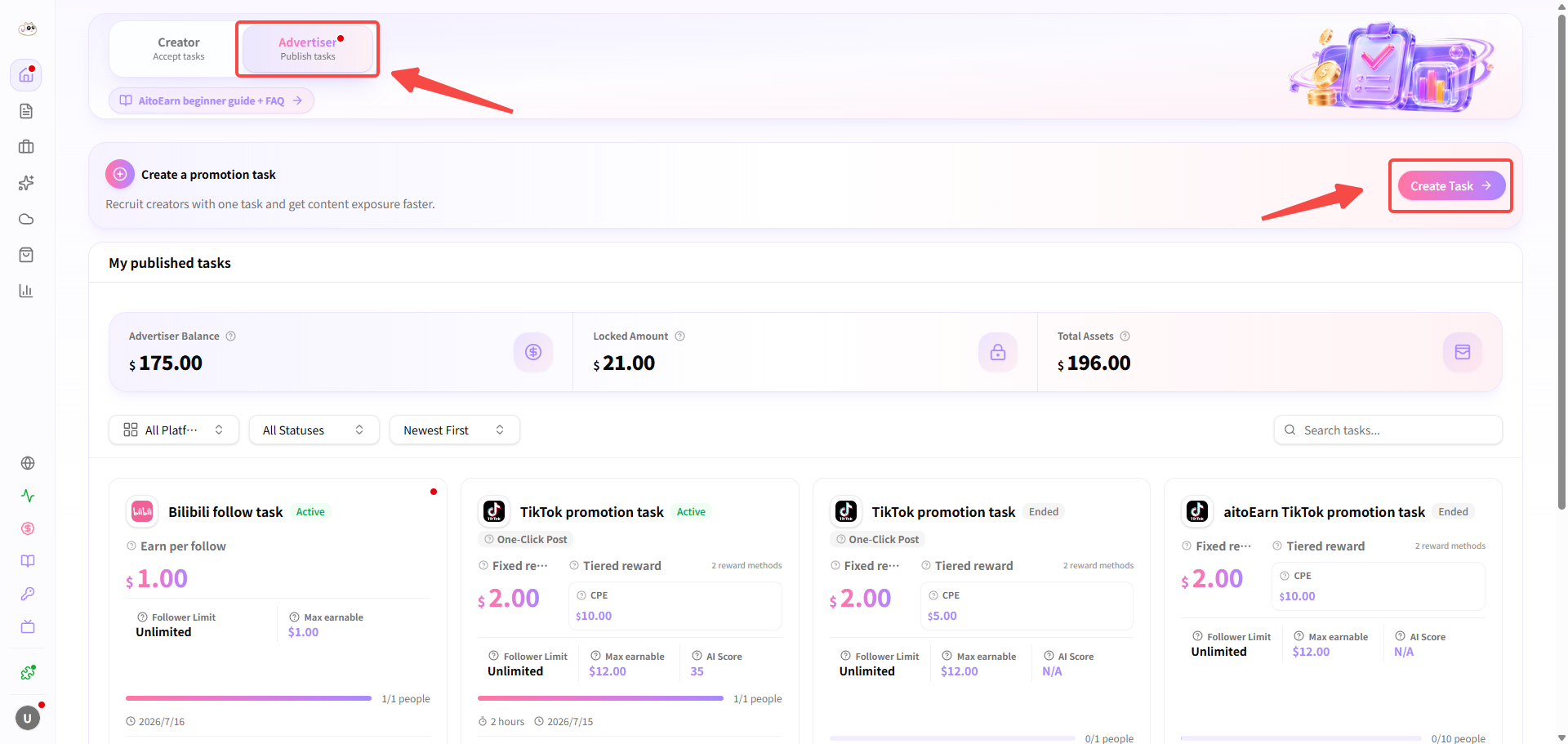Click the green pulse activity icon in the sidebar

tap(28, 496)
